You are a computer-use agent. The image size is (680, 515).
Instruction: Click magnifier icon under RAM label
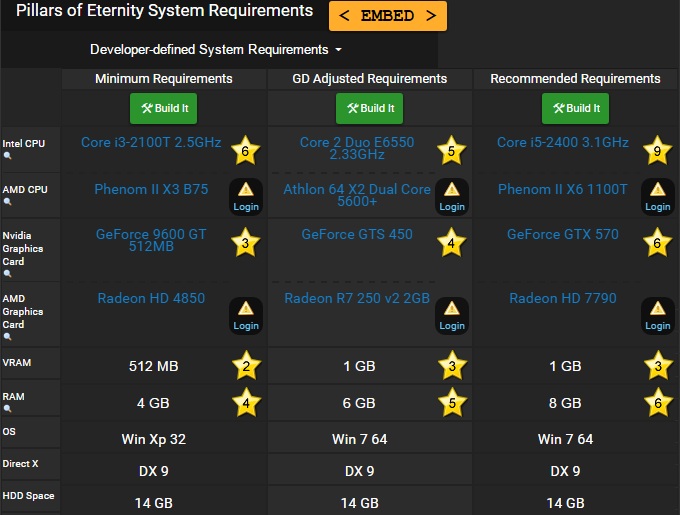[x=7, y=408]
